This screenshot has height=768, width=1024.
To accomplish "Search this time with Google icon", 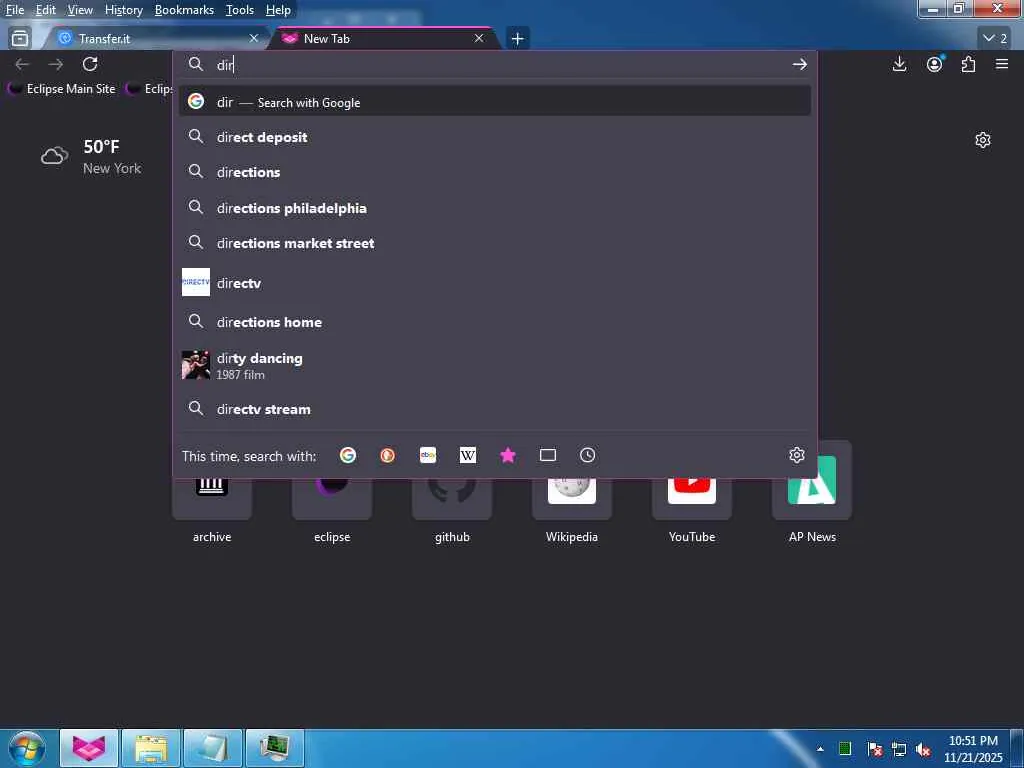I will click(348, 455).
